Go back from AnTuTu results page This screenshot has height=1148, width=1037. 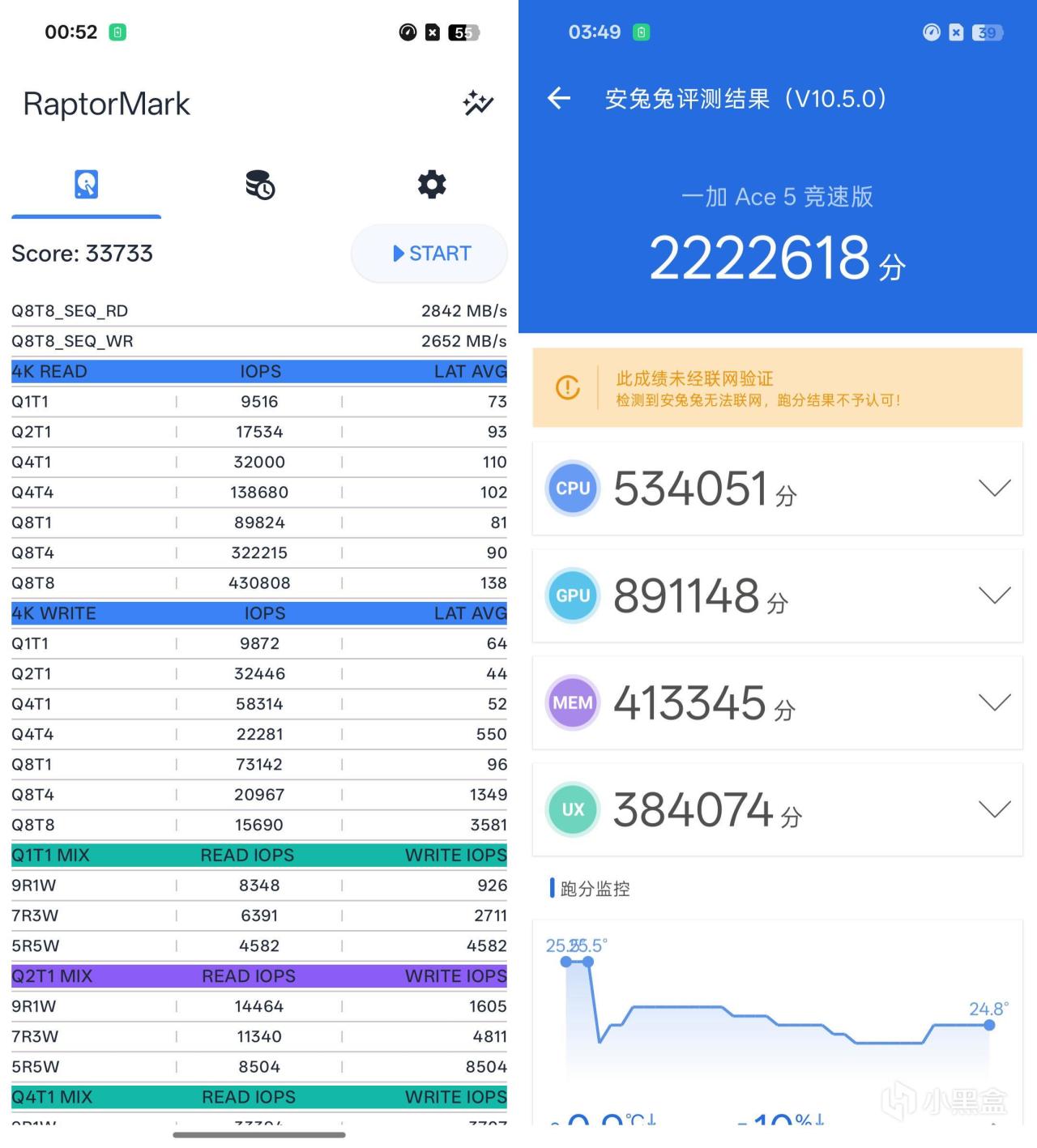[x=559, y=99]
